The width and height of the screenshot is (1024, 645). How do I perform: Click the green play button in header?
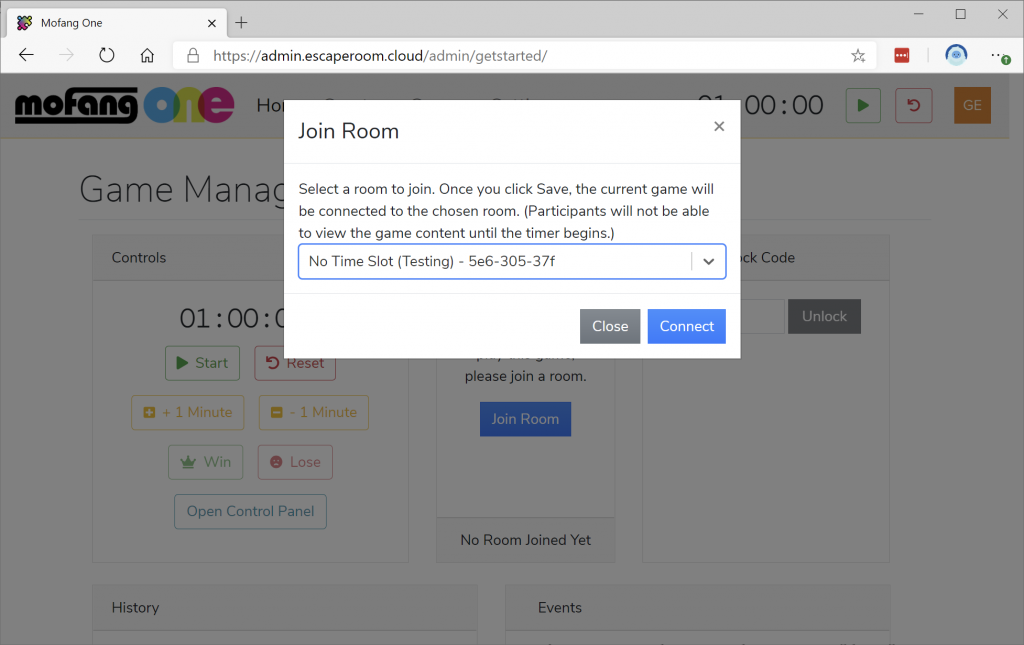pos(863,106)
